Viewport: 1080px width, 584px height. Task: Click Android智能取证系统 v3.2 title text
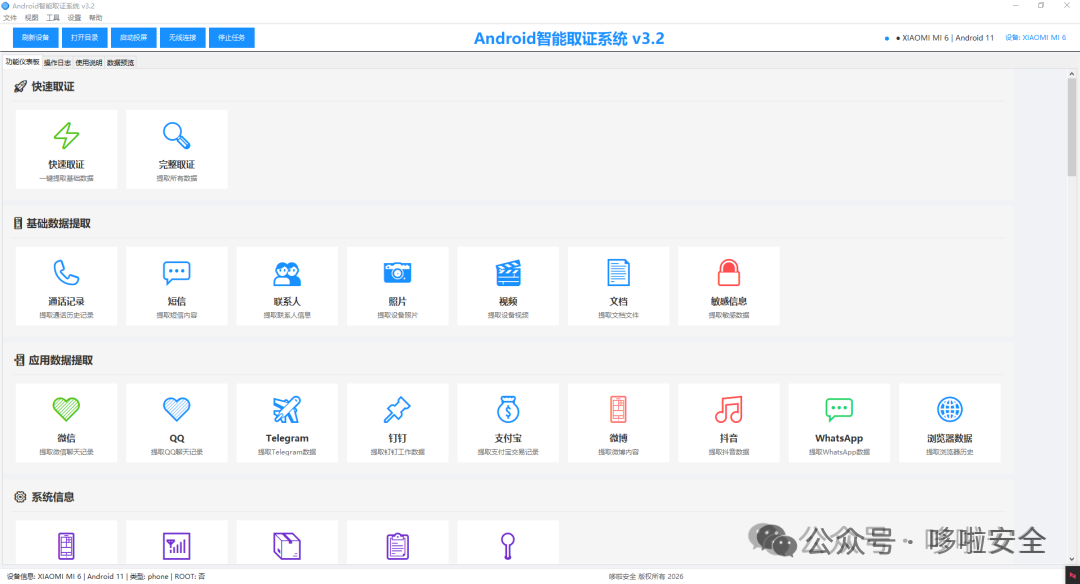click(569, 39)
